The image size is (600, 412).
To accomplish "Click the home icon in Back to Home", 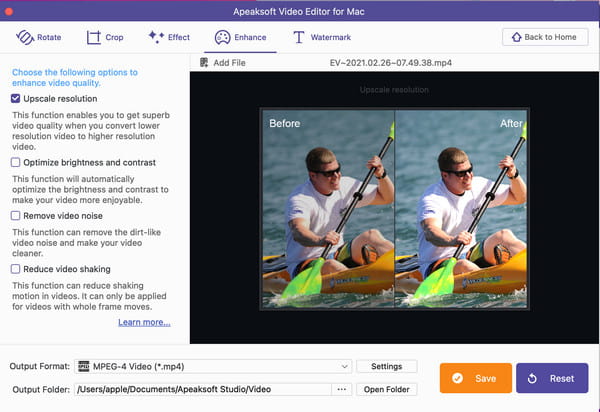I will pyautogui.click(x=517, y=37).
